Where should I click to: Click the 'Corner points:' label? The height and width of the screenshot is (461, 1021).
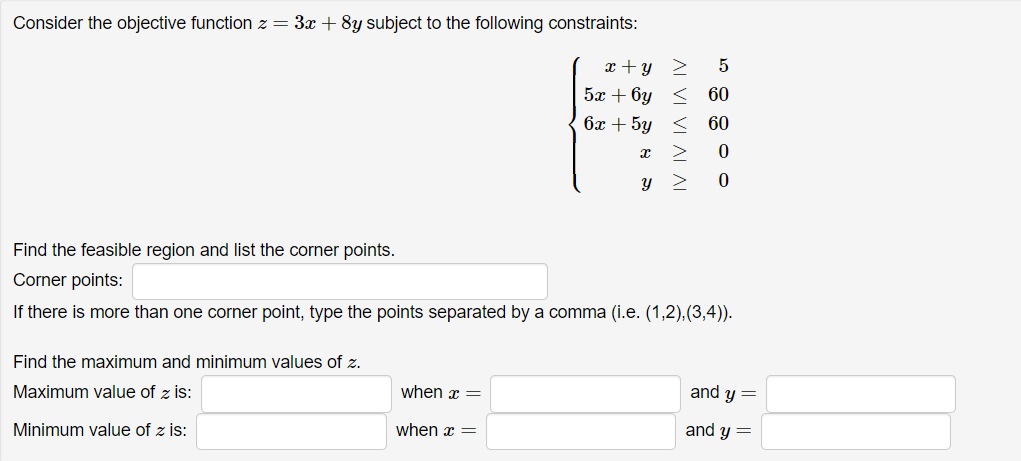click(68, 281)
